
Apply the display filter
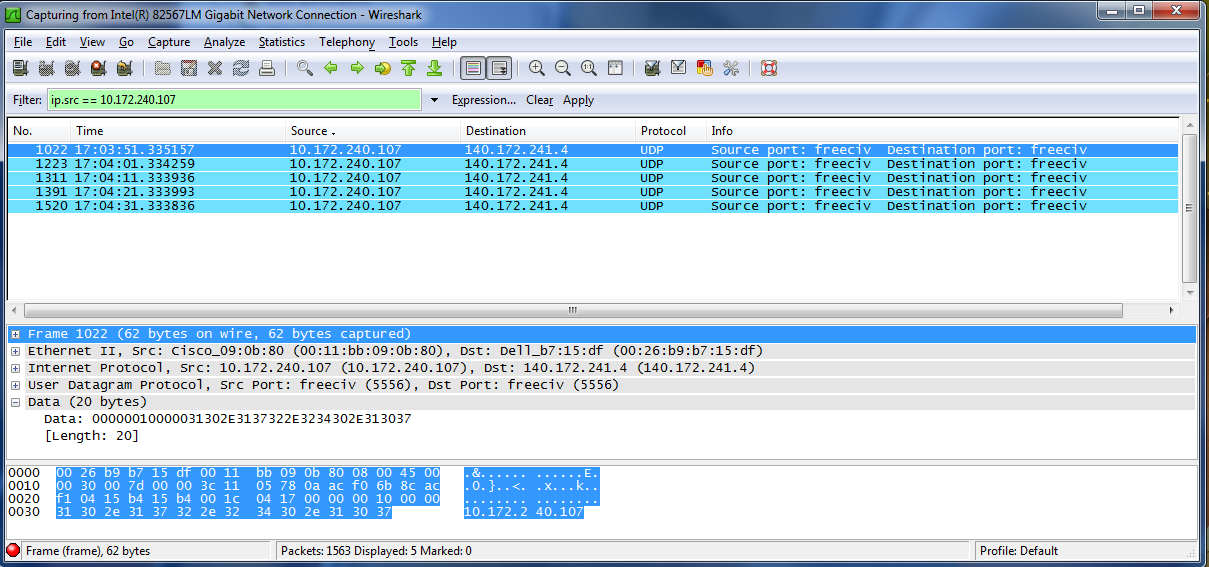click(x=578, y=100)
